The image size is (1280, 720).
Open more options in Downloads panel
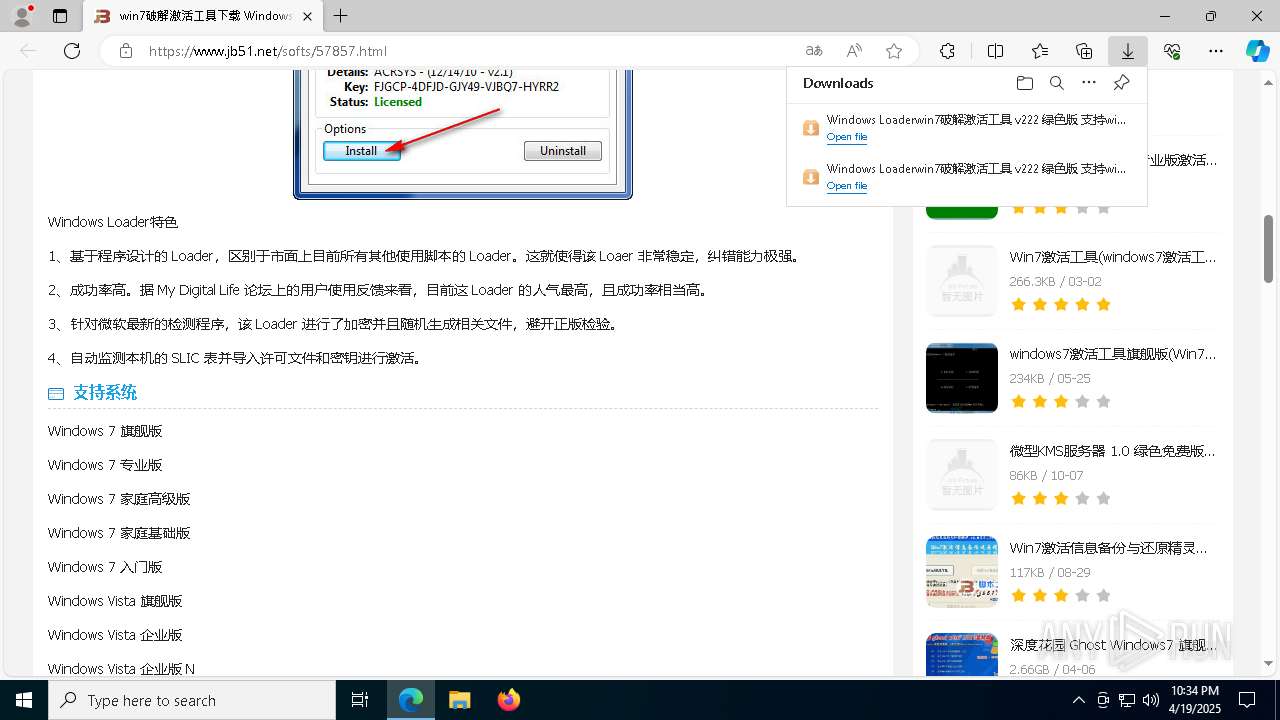click(x=1089, y=83)
